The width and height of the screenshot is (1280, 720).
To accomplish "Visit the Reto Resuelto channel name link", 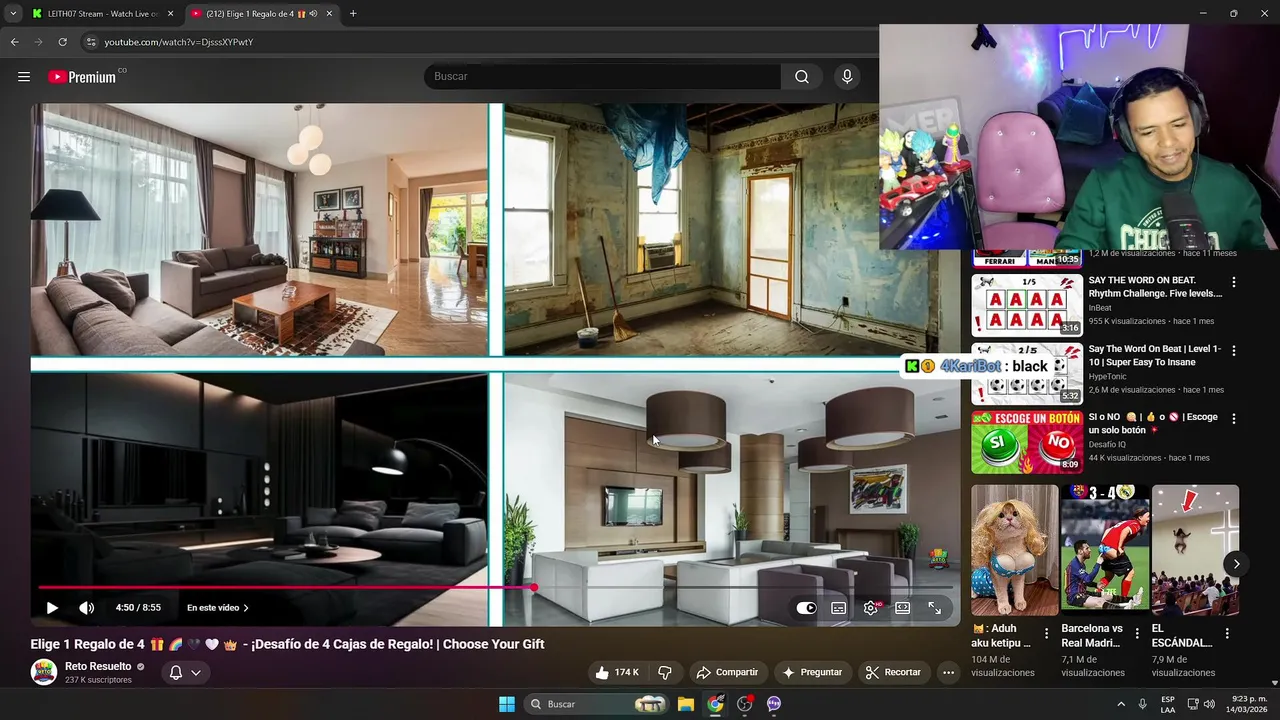I will 98,666.
